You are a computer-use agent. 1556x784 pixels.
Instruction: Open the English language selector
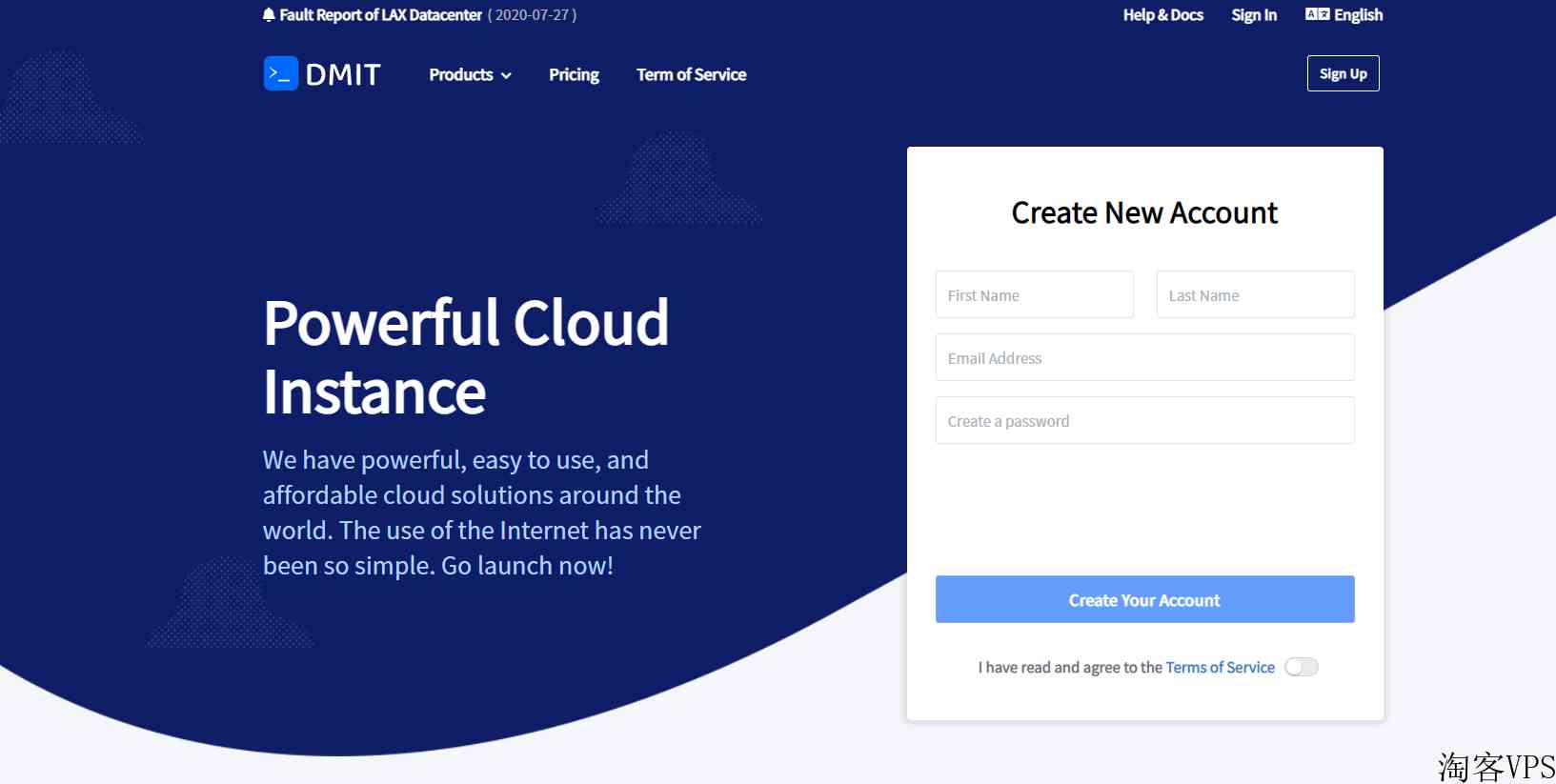coord(1358,15)
